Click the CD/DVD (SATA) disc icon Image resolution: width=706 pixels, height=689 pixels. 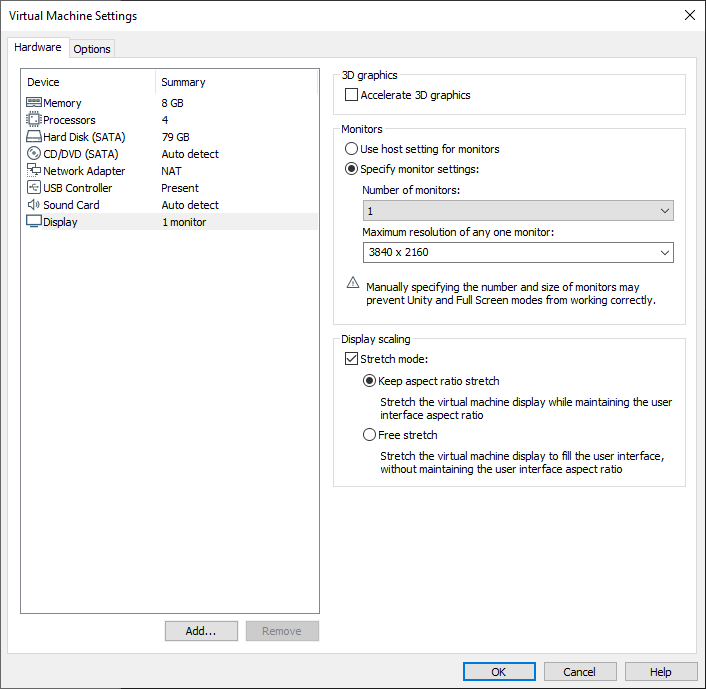click(33, 154)
